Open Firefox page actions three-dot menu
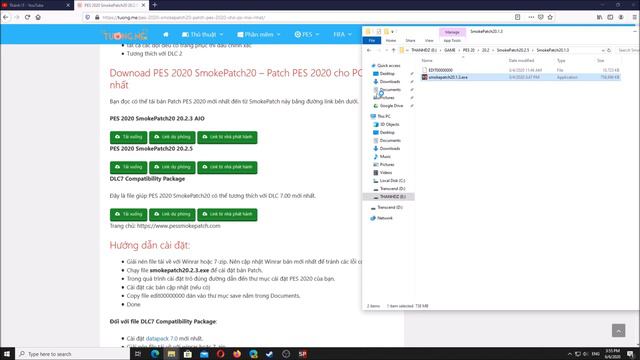 click(531, 17)
